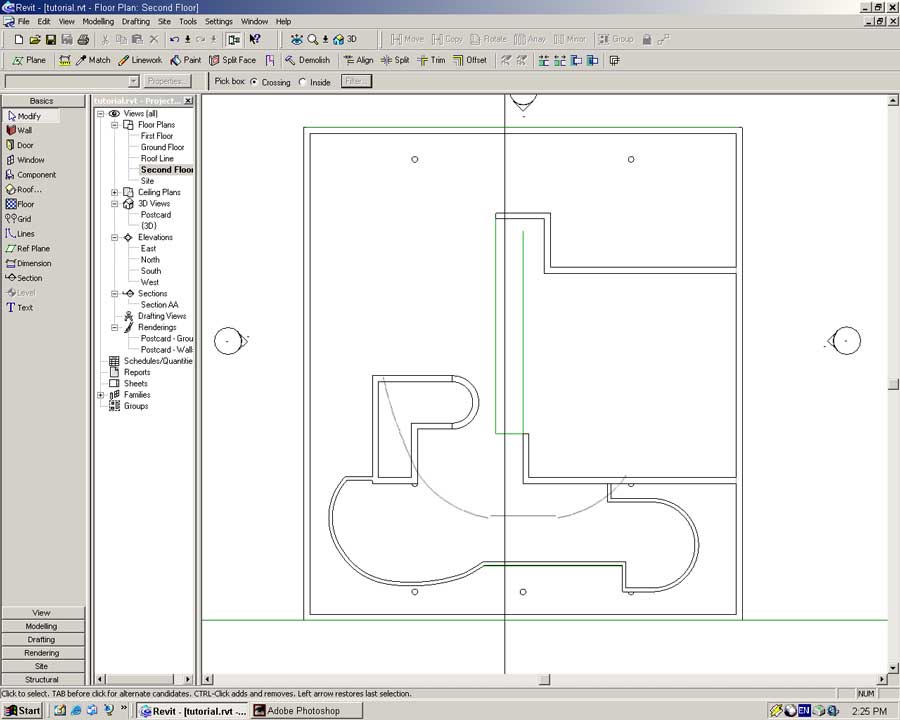Select the Wall tool in Basics

coord(24,130)
